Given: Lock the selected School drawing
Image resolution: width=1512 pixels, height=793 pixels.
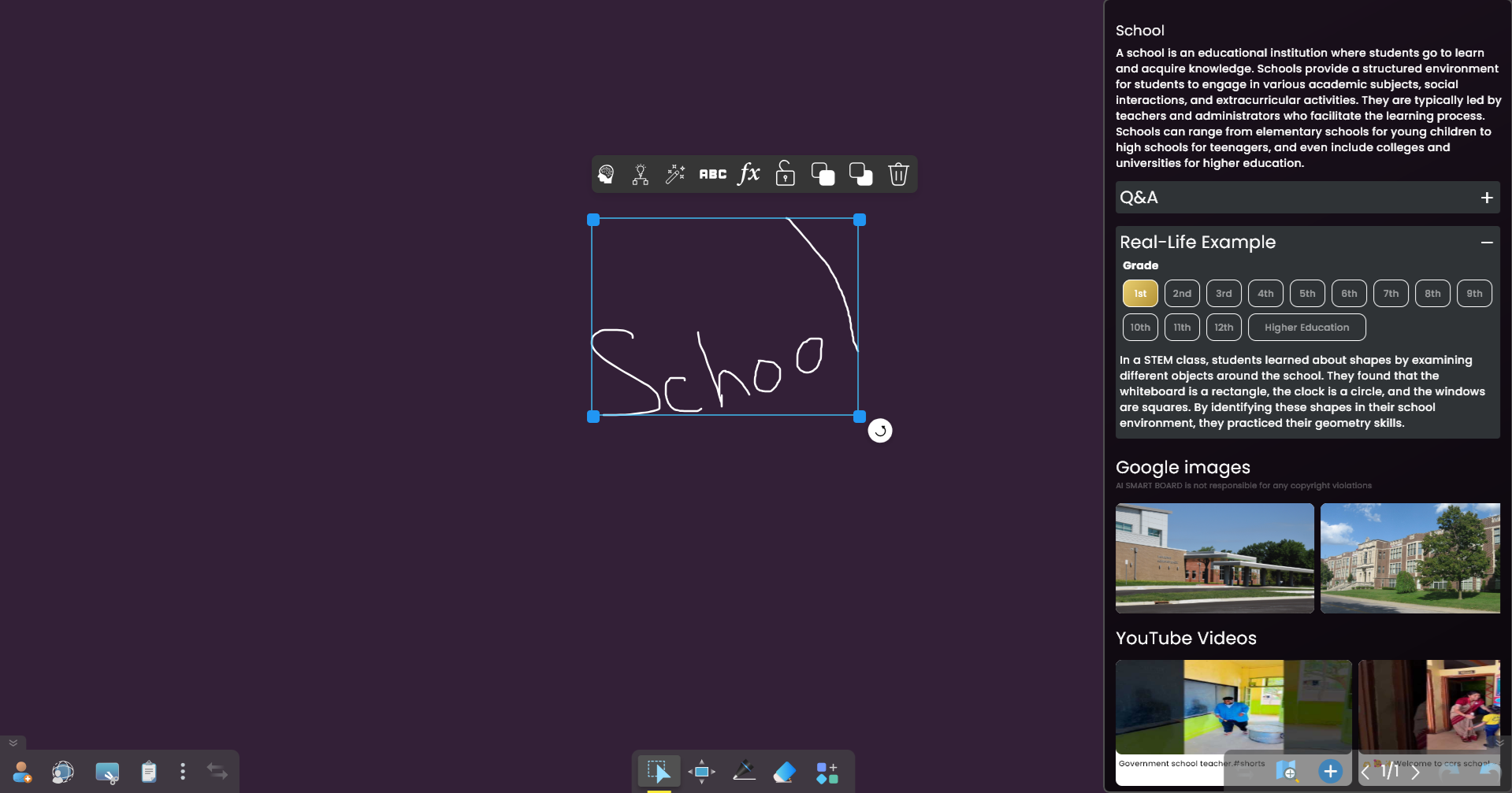Looking at the screenshot, I should coord(785,174).
